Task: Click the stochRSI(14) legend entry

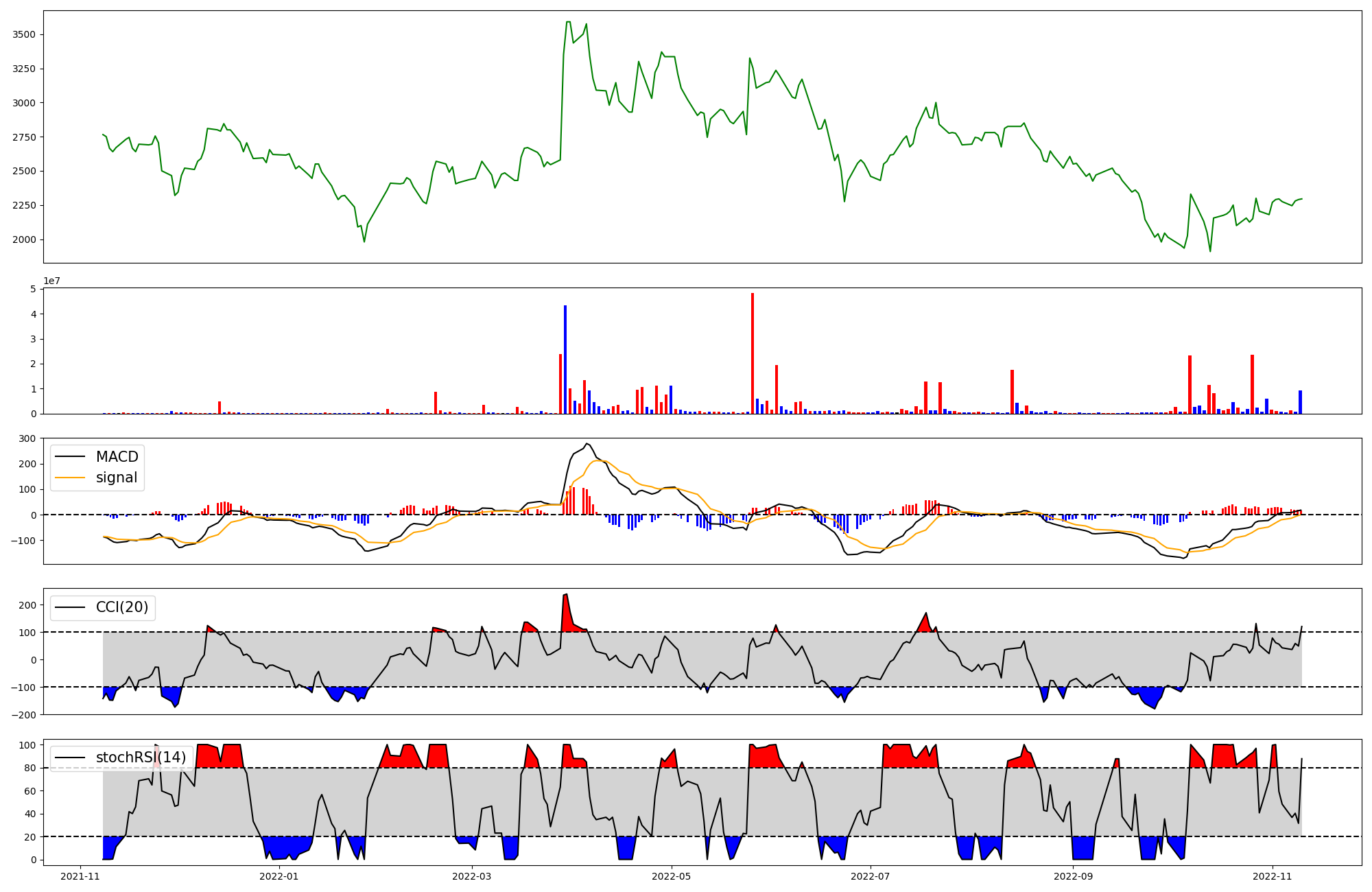Action: point(141,758)
